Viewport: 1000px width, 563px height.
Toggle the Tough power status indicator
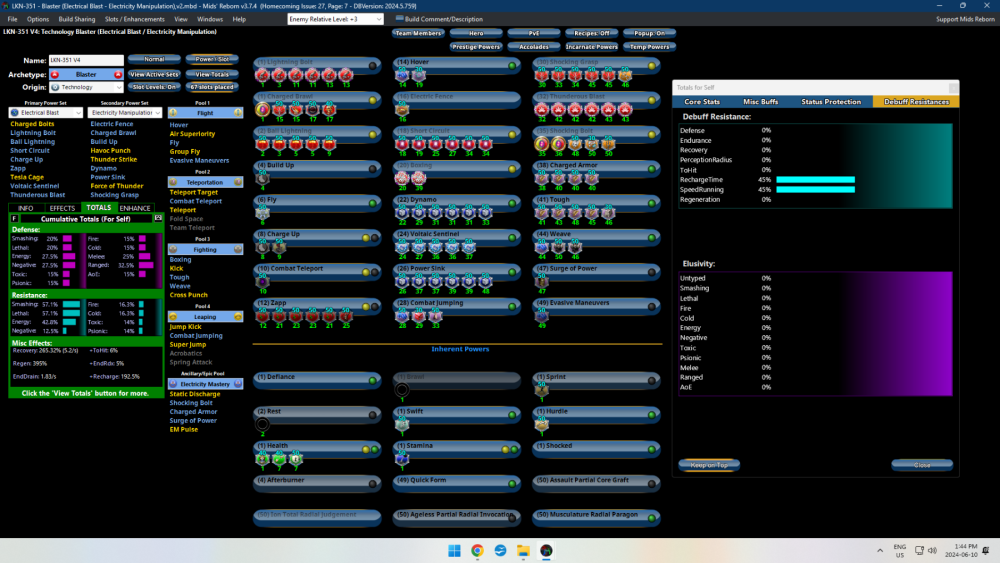(x=652, y=203)
